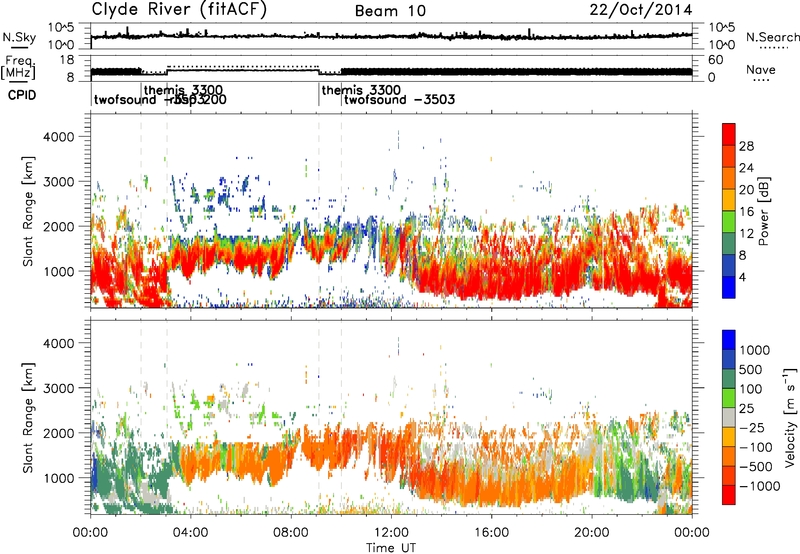The width and height of the screenshot is (800, 554).
Task: Select the 'N.Search' legend label
Action: tap(772, 37)
